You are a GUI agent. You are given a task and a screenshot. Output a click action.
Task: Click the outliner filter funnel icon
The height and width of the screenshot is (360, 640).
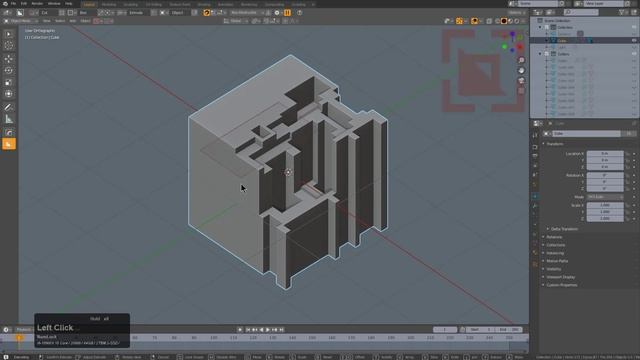(622, 13)
